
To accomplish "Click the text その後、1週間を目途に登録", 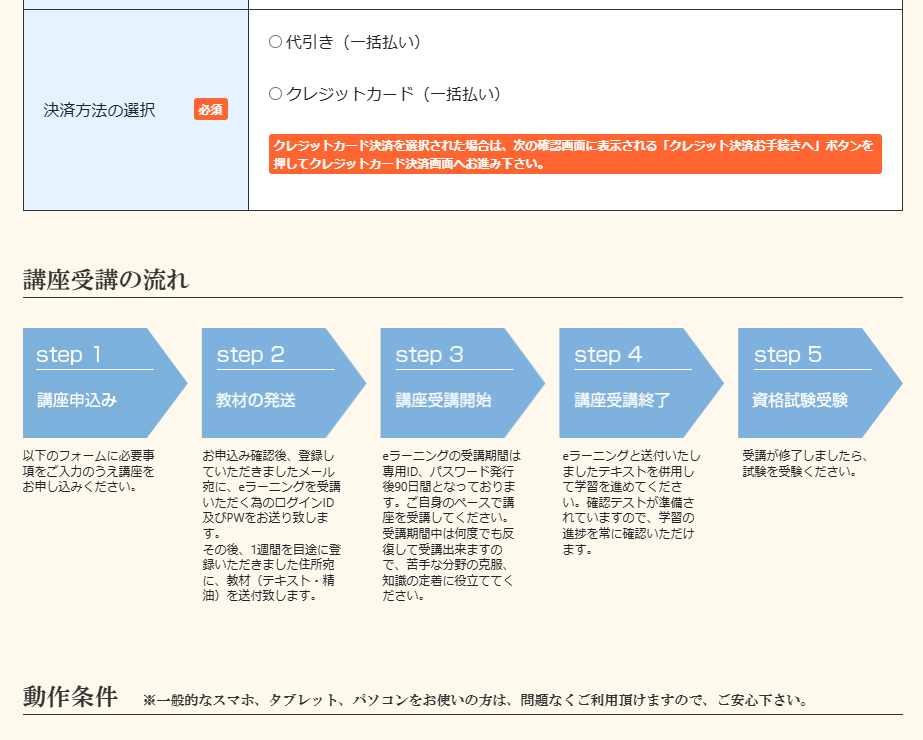I will tap(272, 557).
